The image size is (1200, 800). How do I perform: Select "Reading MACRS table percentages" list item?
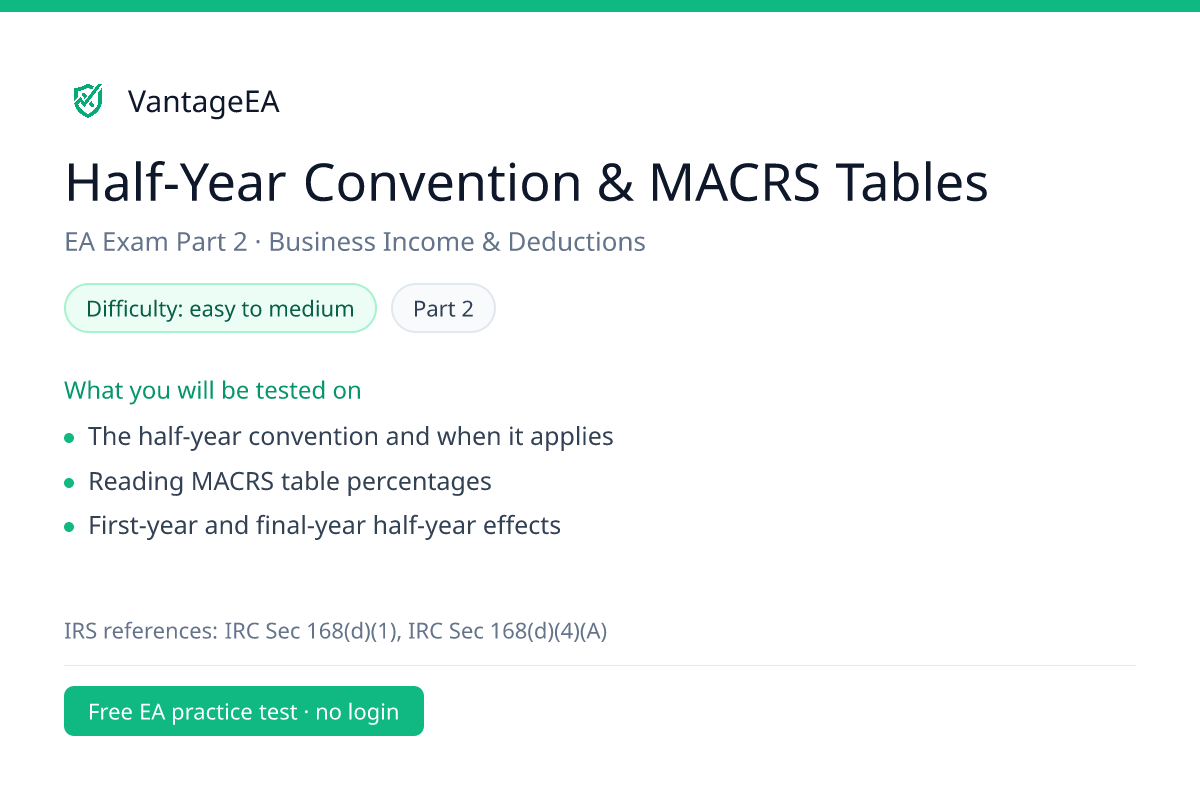click(290, 481)
